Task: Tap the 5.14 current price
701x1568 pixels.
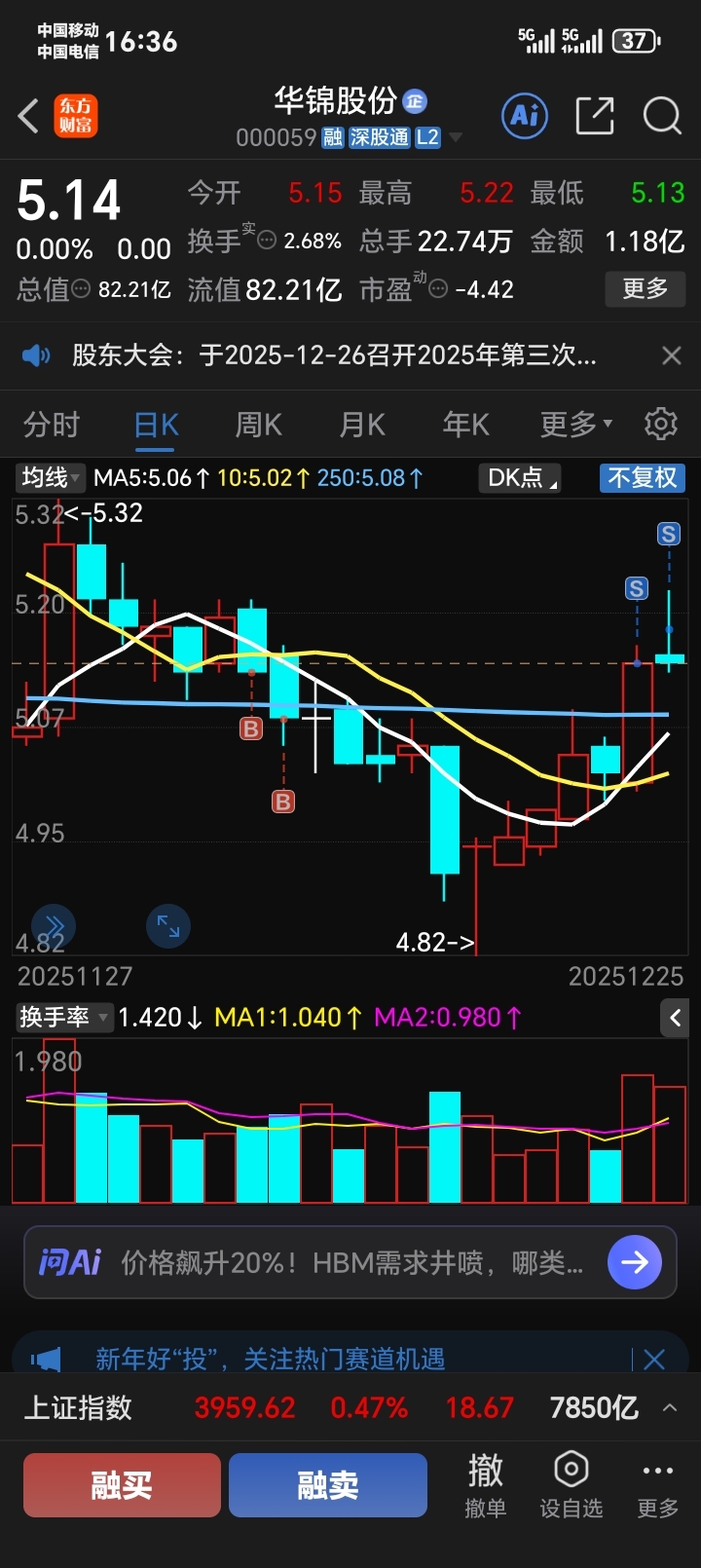Action: click(69, 202)
